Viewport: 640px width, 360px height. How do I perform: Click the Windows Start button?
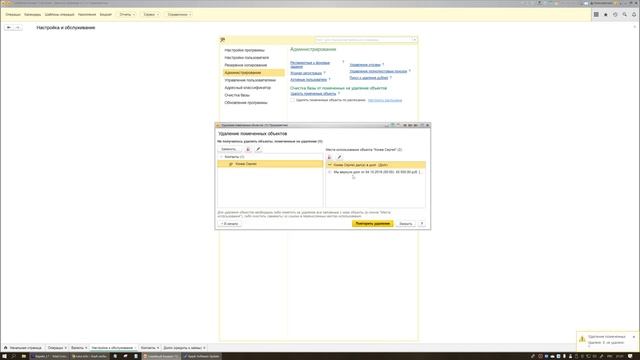click(4, 356)
